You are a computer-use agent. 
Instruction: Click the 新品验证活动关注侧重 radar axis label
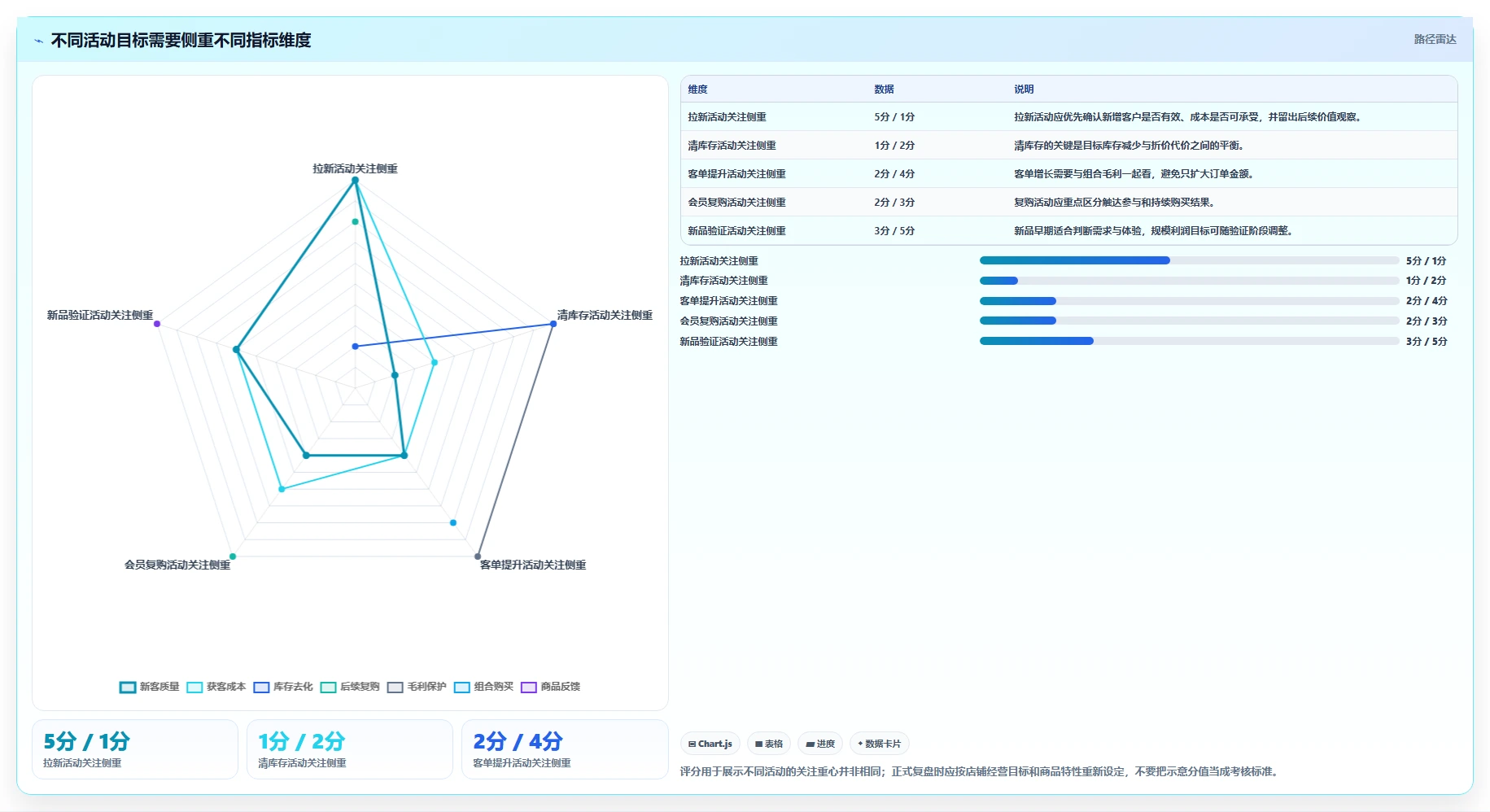click(100, 315)
